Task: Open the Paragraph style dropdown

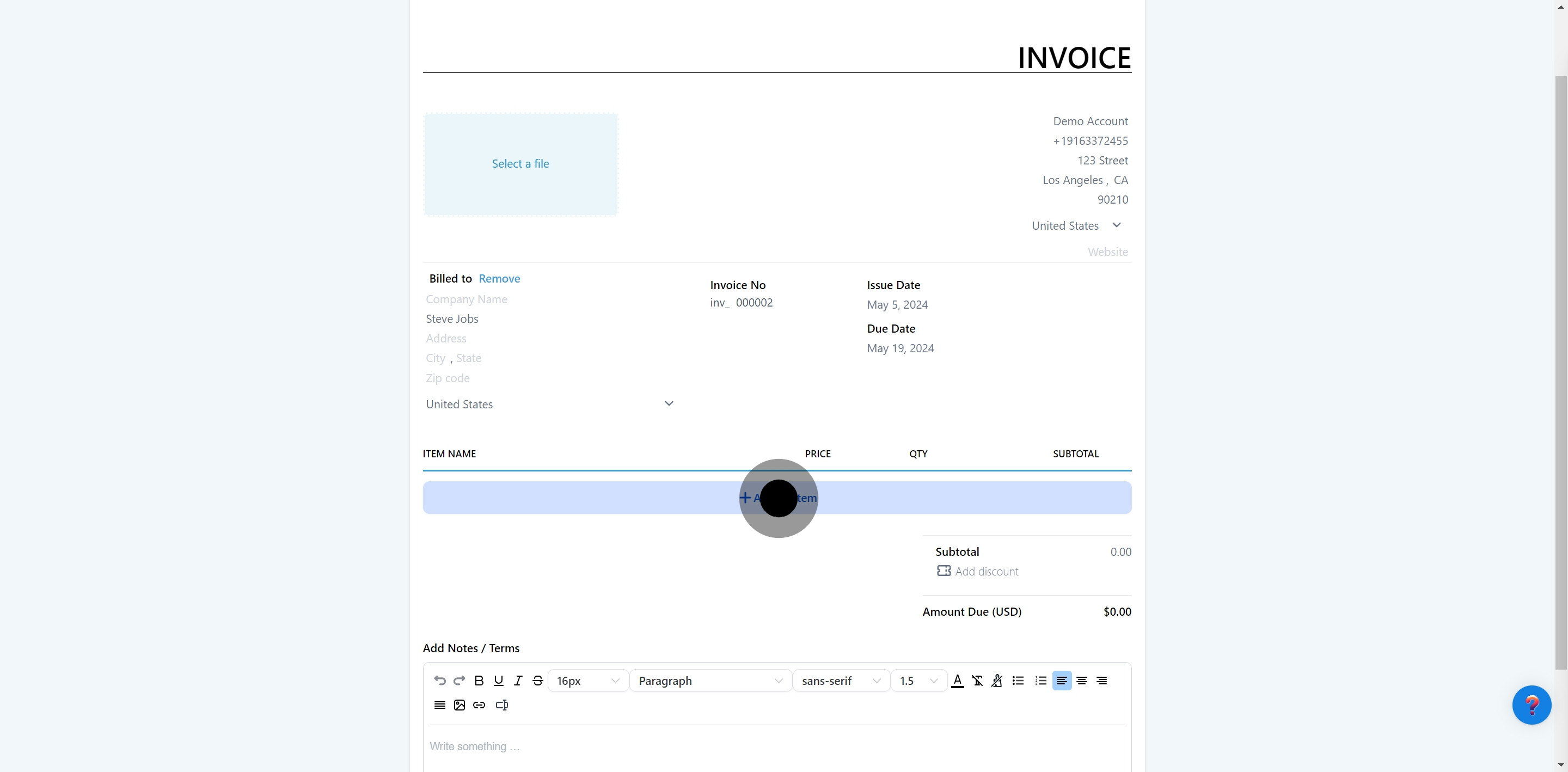Action: tap(710, 681)
